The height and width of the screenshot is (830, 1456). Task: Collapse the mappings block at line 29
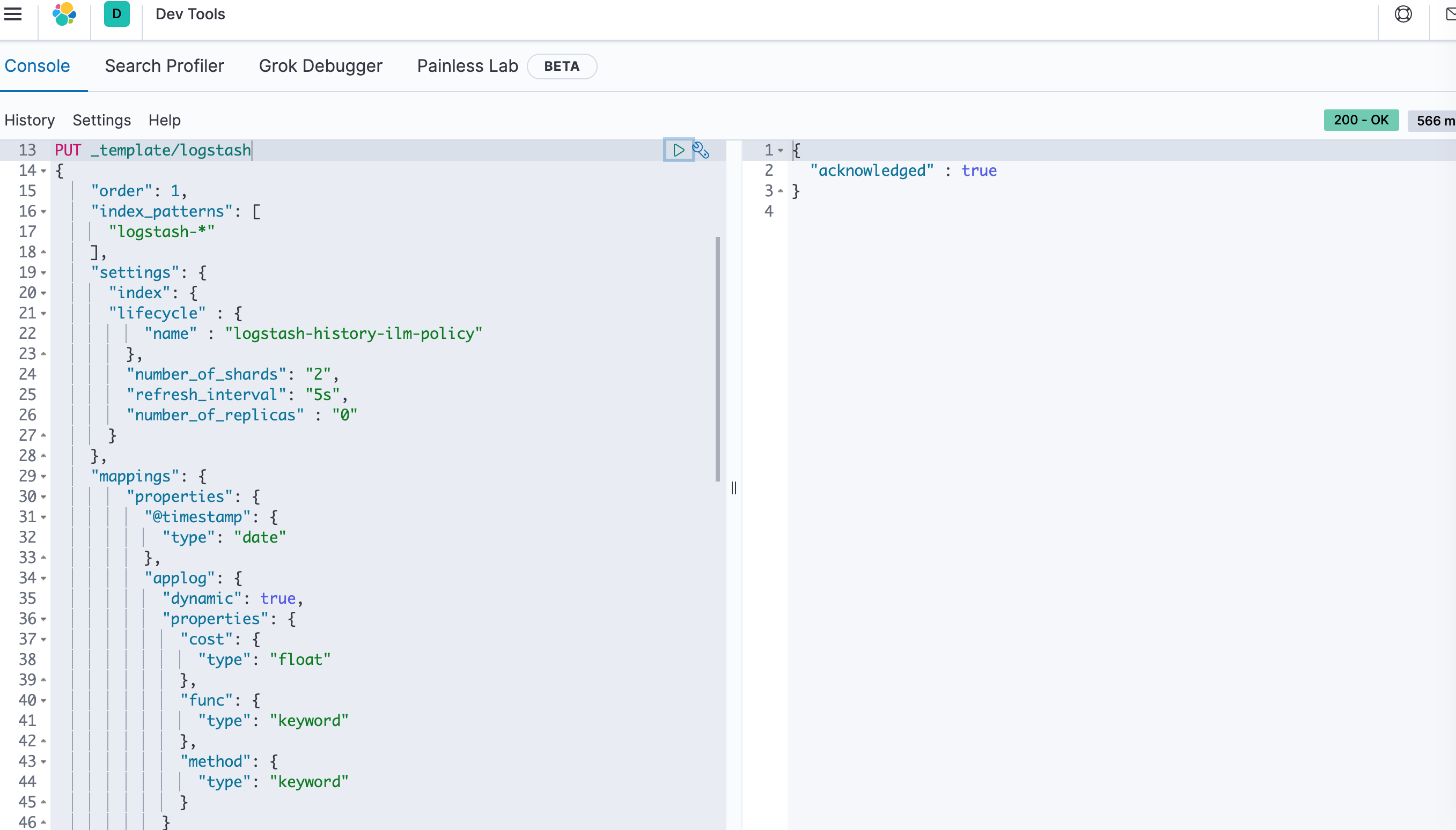[x=43, y=477]
